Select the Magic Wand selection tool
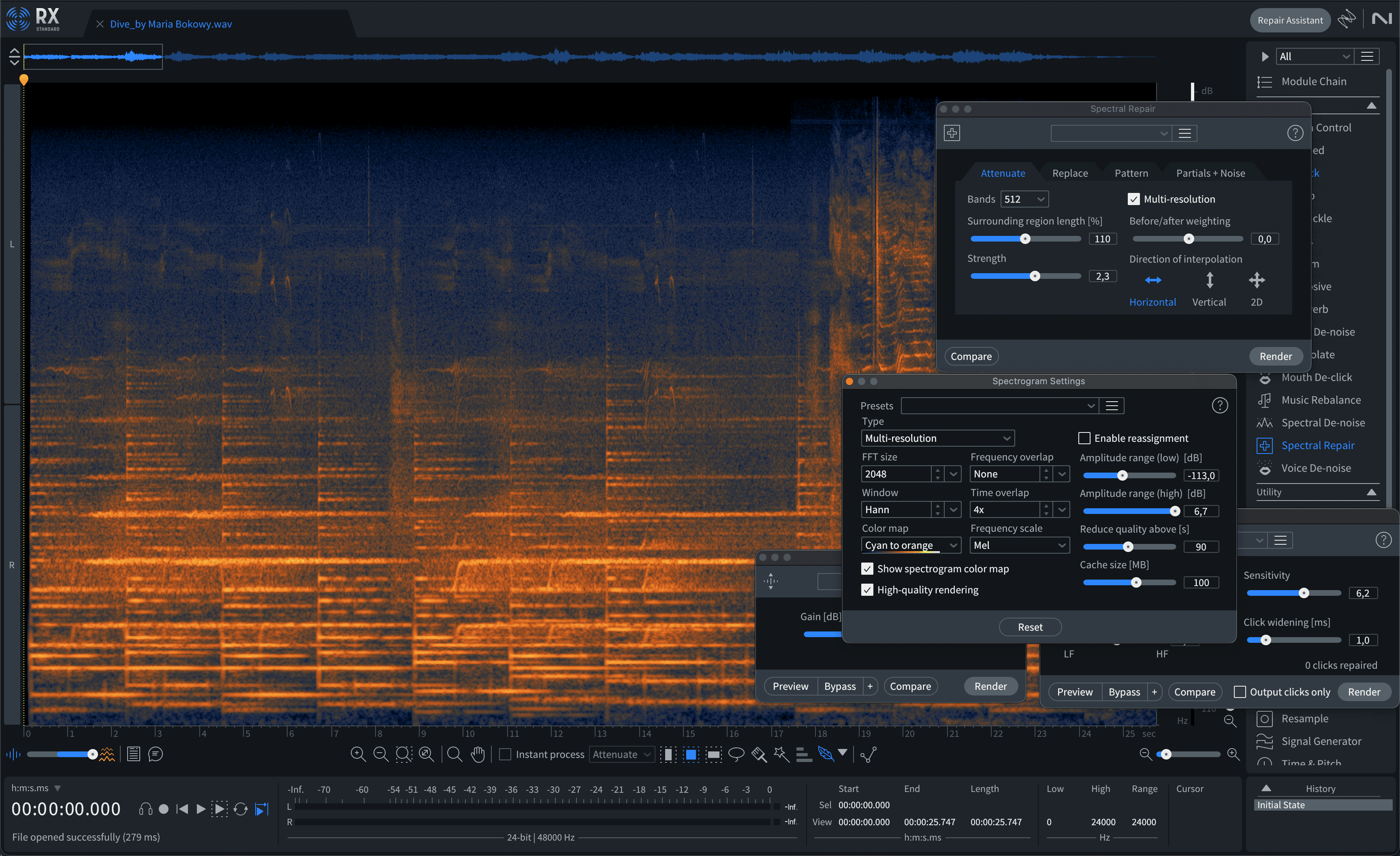Screen dimensions: 1400x856 click(781, 754)
